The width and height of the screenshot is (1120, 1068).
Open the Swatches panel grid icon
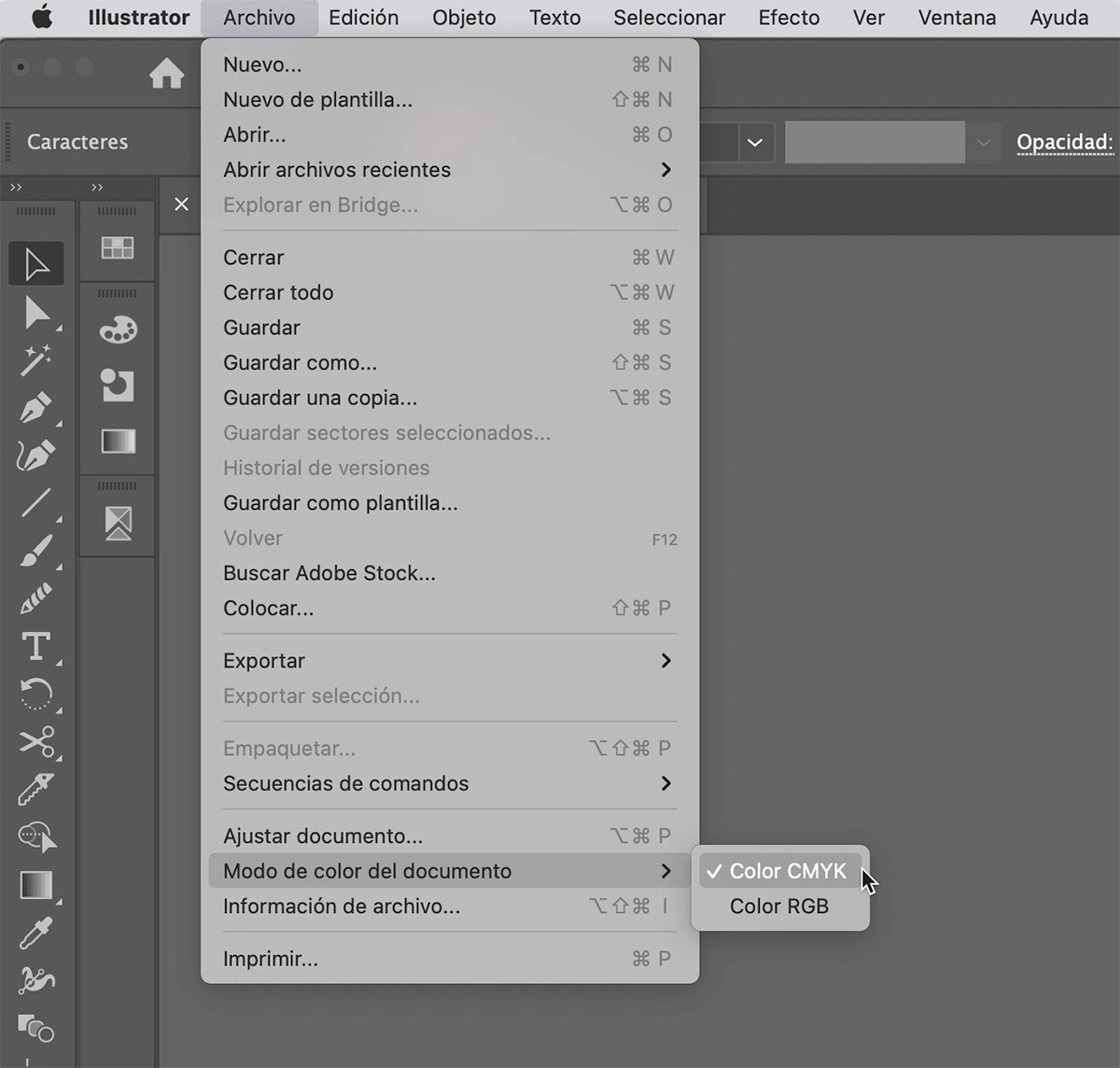[118, 247]
